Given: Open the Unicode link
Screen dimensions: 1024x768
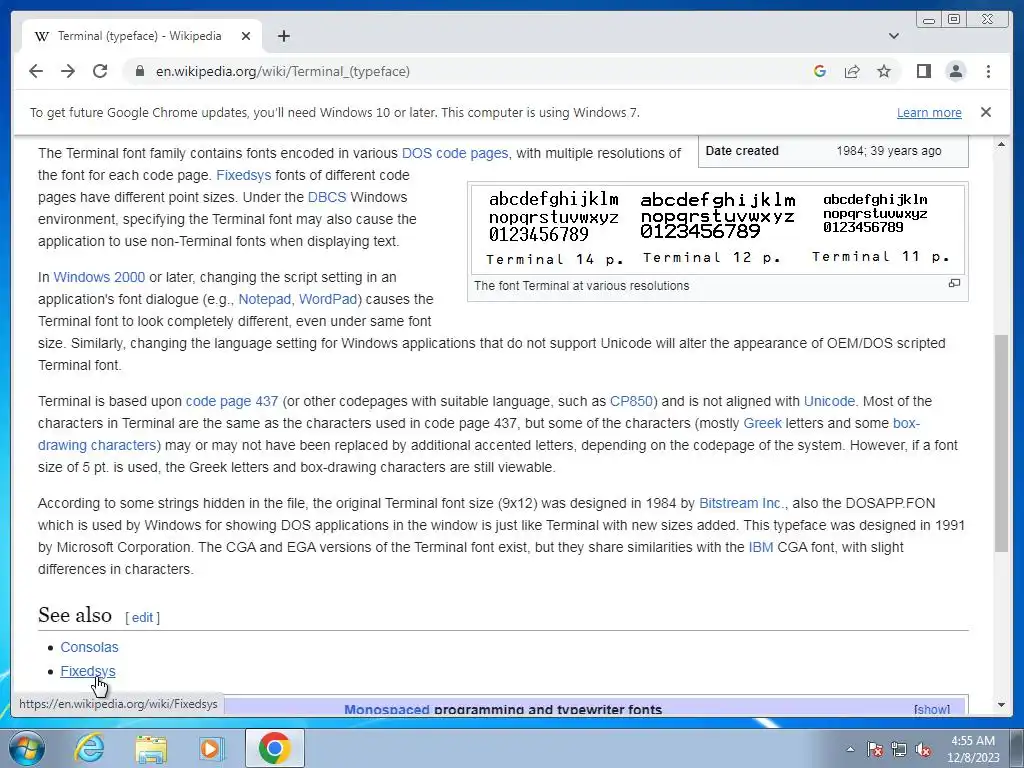Looking at the screenshot, I should click(829, 401).
